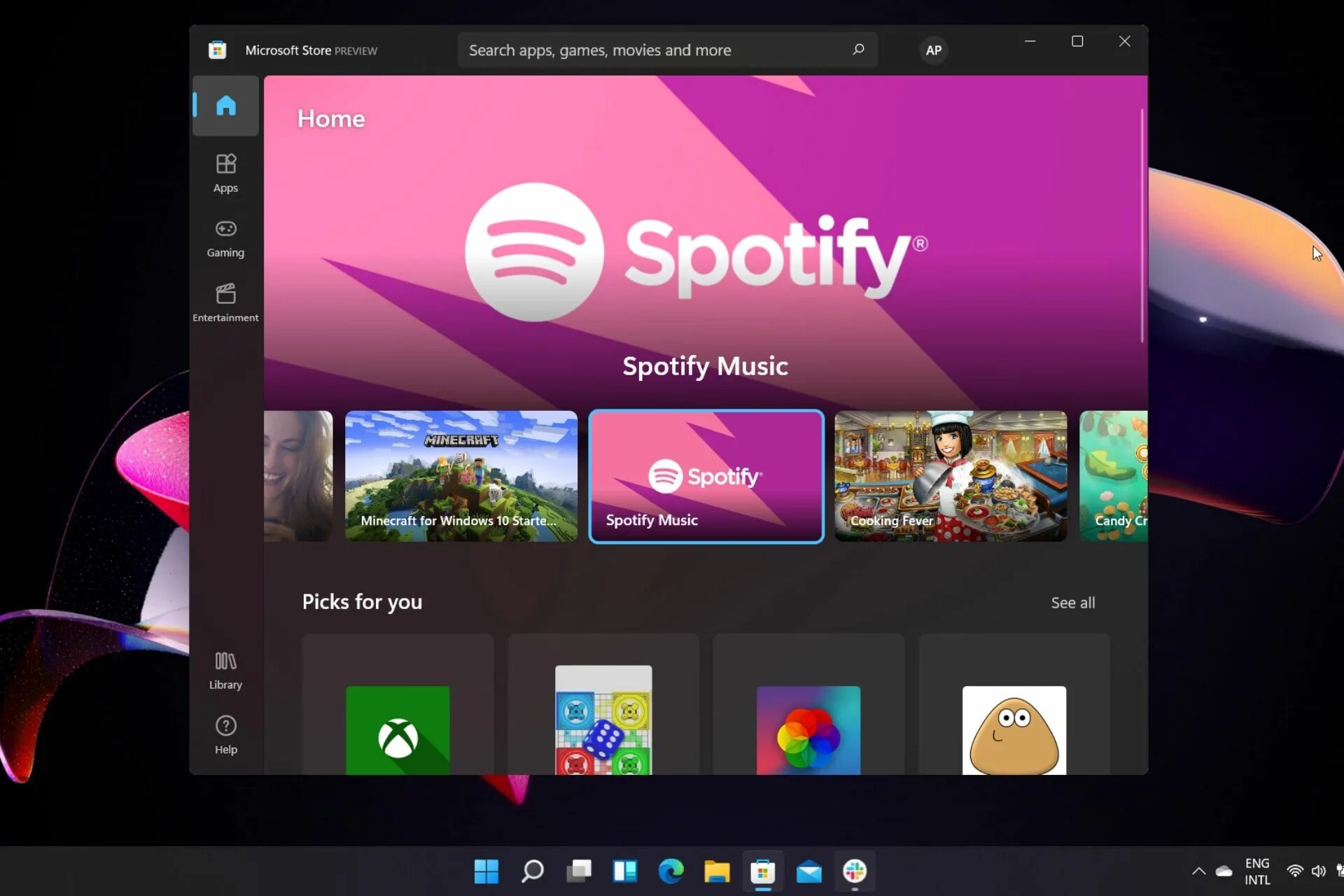The image size is (1344, 896).
Task: Click See all for Picks for you
Action: 1072,603
